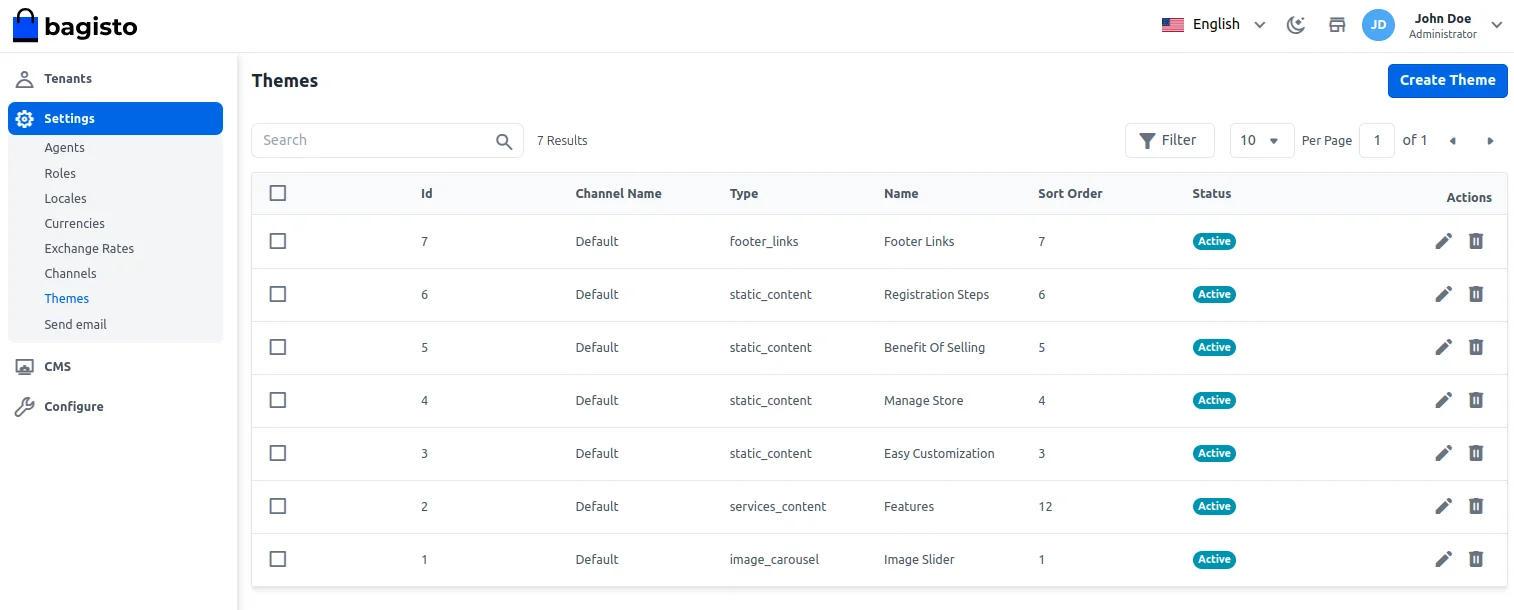
Task: Open the English language dropdown
Action: tap(1214, 25)
